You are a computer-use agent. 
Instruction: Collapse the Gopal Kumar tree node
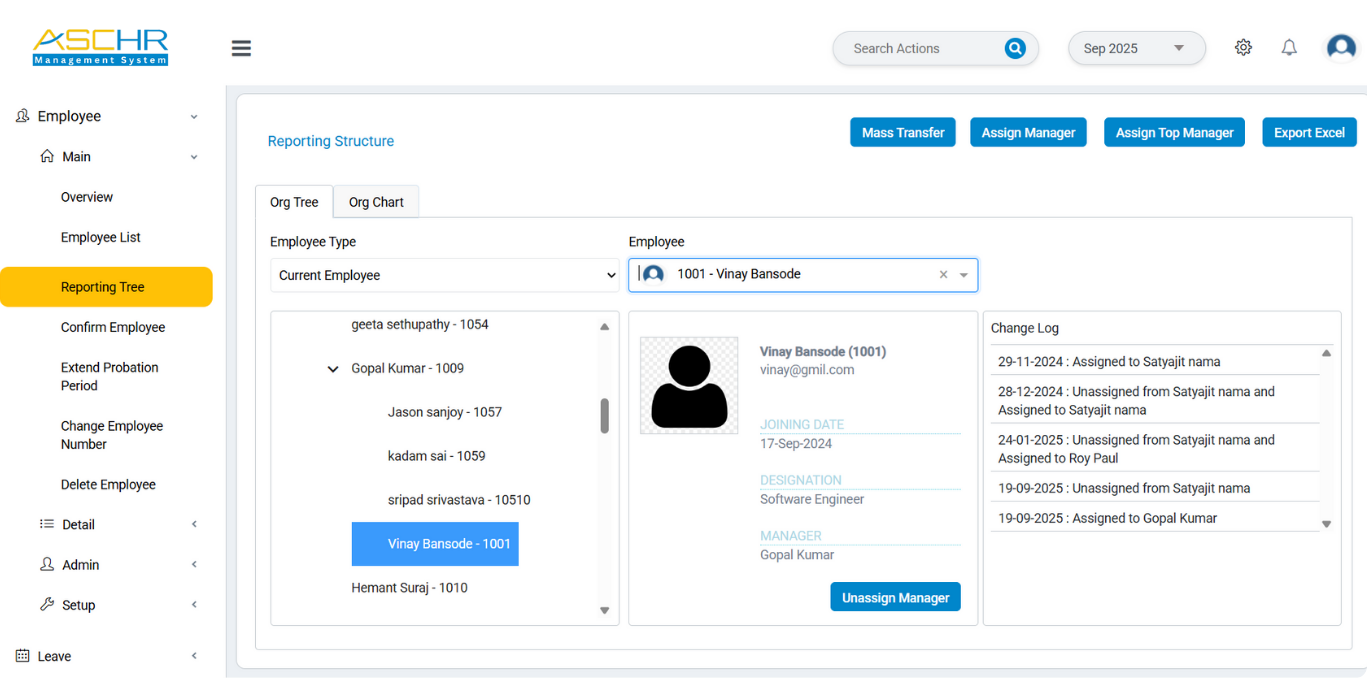point(333,368)
